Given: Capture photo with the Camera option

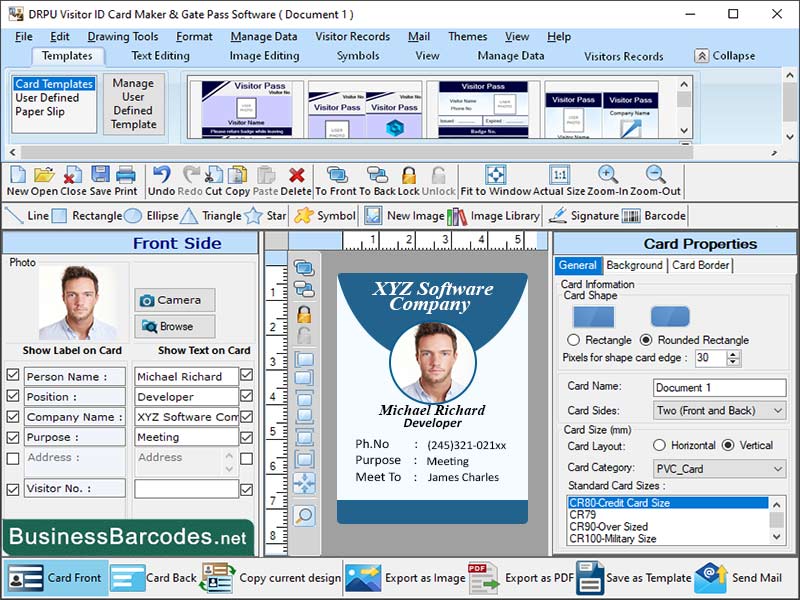Looking at the screenshot, I should (x=176, y=298).
